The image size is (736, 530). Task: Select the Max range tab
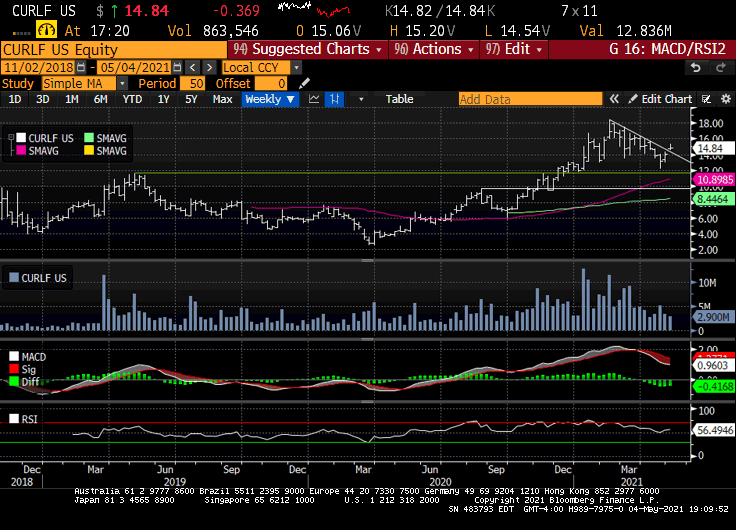pos(222,99)
